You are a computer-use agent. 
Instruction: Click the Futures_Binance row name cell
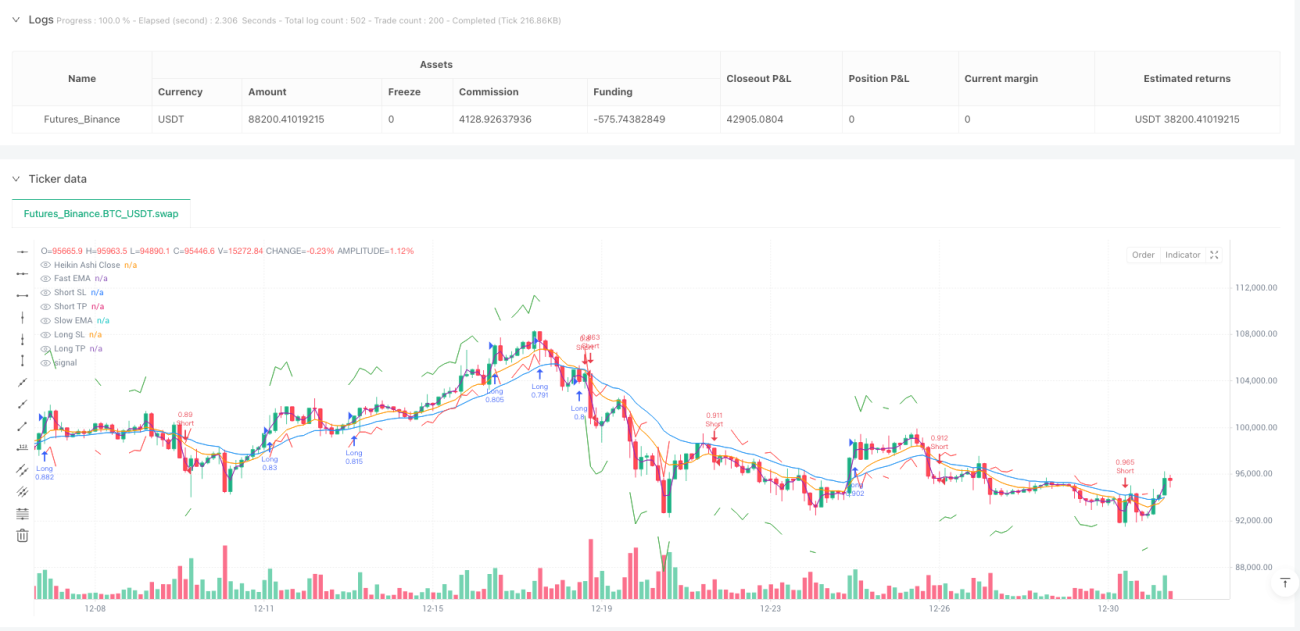point(82,119)
